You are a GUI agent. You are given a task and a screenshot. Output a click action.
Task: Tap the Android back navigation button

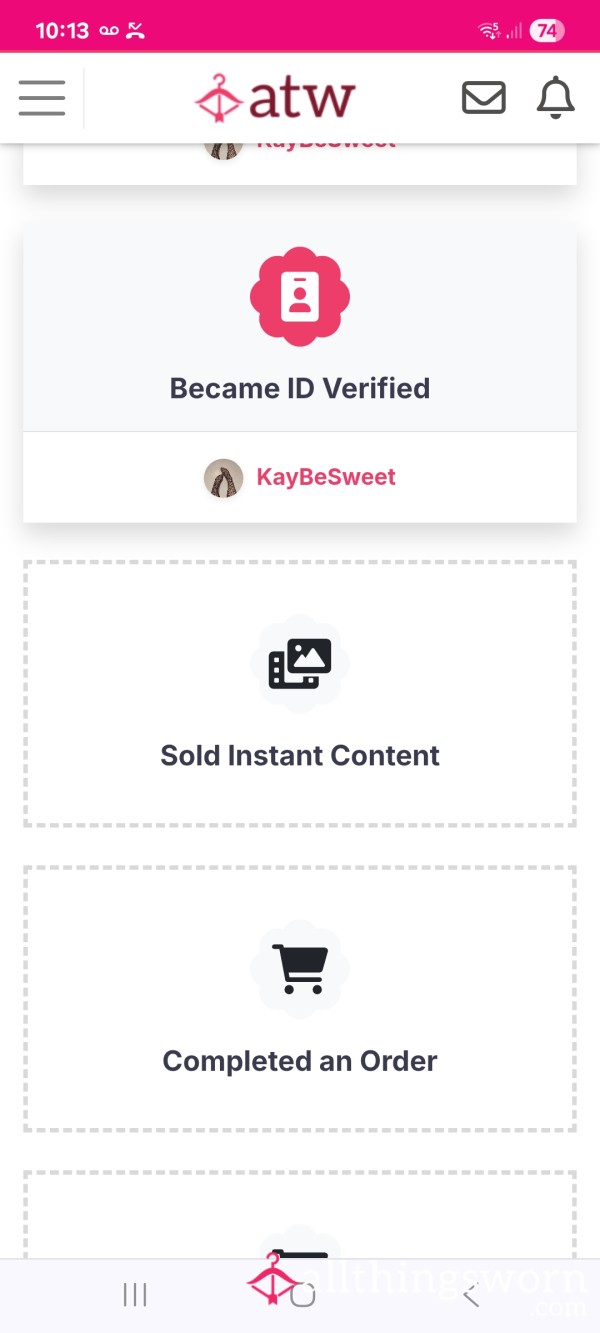[x=471, y=1296]
